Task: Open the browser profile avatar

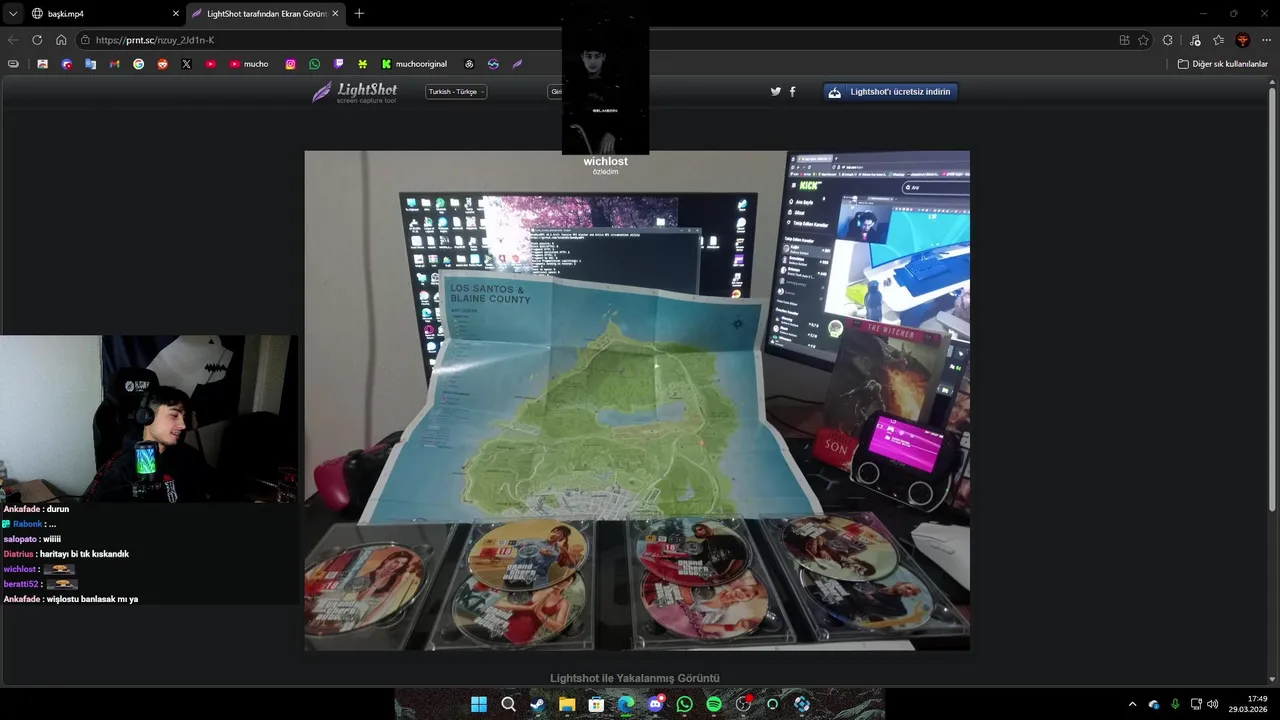Action: [1243, 40]
